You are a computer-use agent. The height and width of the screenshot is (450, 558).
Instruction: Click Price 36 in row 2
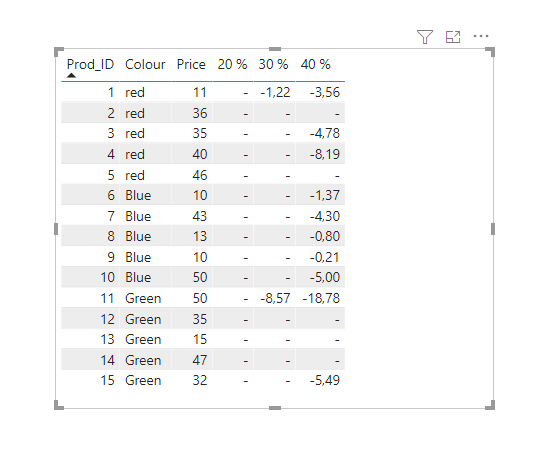tap(200, 113)
